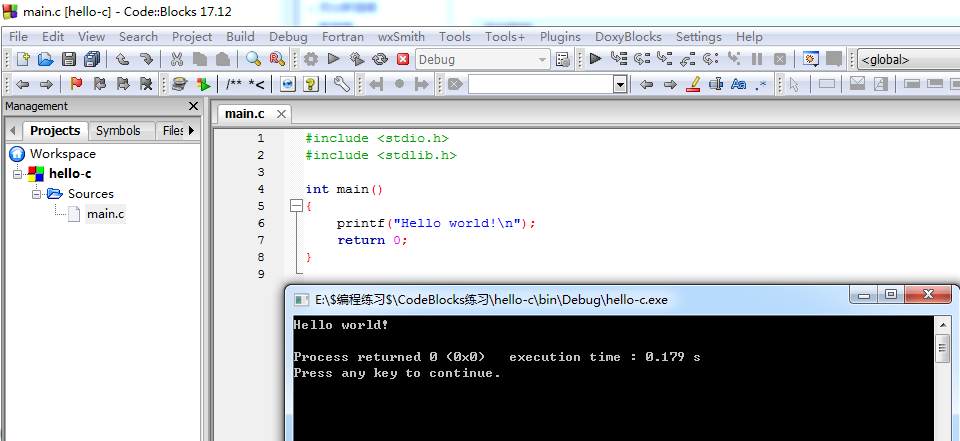
Task: Toggle highlight search matches pencil icon
Action: point(693,84)
